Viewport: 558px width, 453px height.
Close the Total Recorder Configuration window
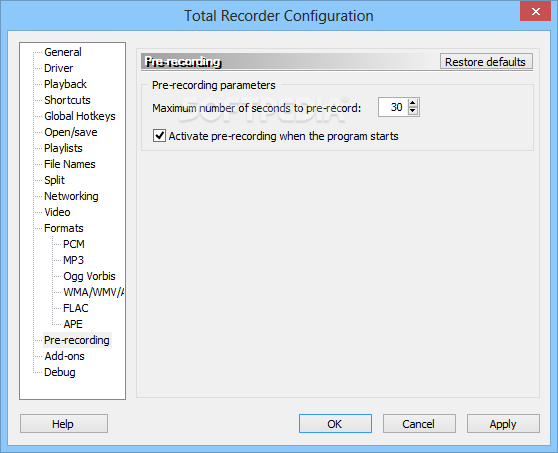(535, 11)
